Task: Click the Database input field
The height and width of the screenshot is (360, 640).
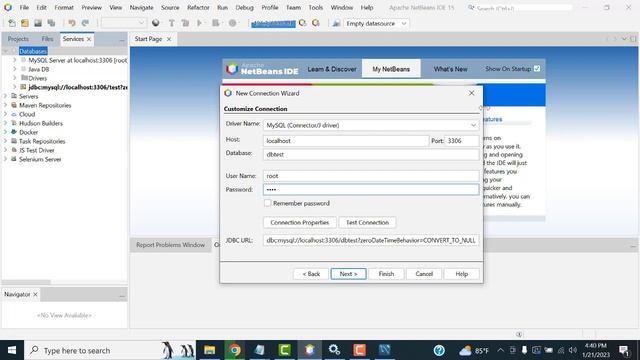Action: coord(371,155)
